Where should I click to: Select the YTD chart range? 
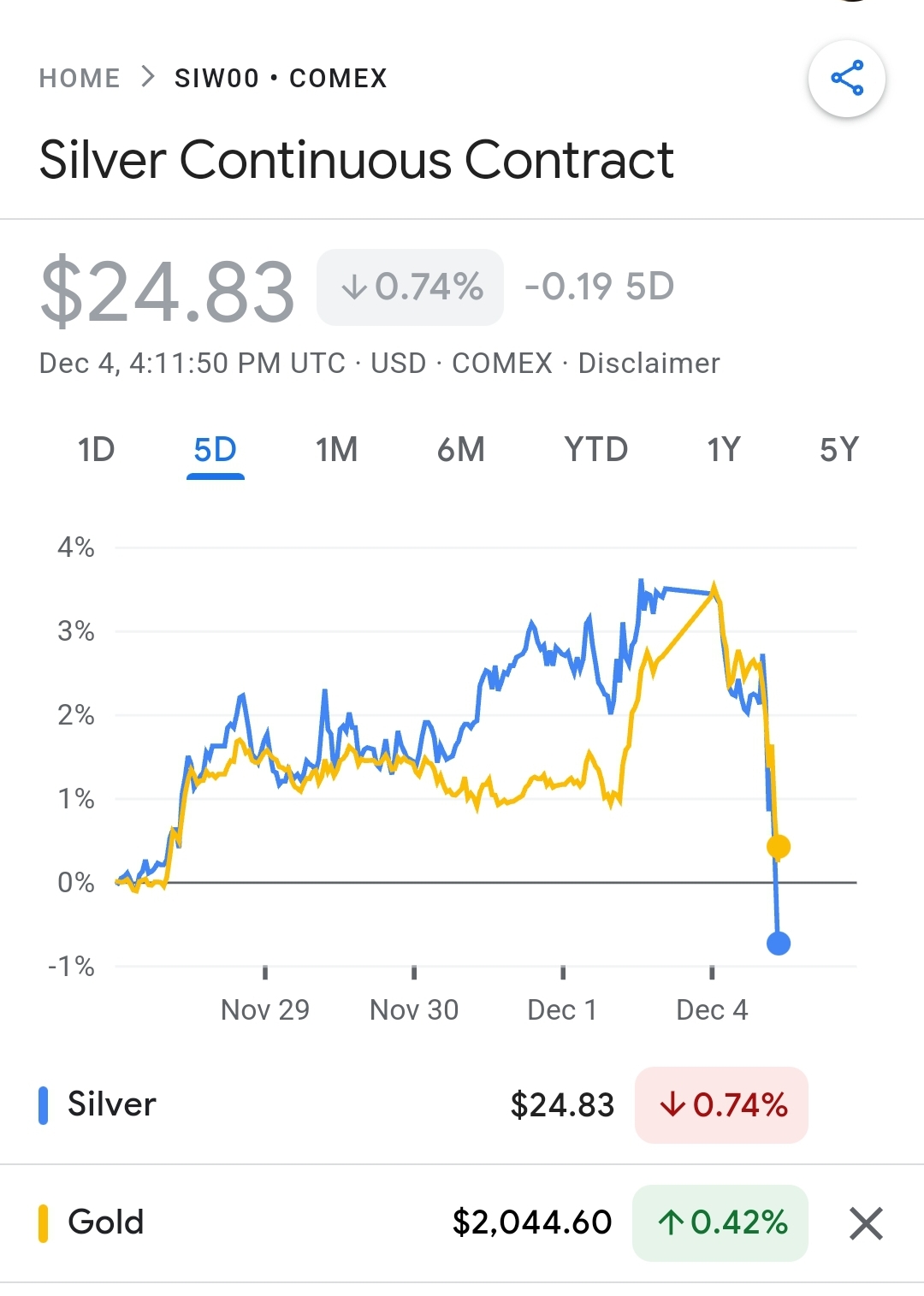[595, 450]
